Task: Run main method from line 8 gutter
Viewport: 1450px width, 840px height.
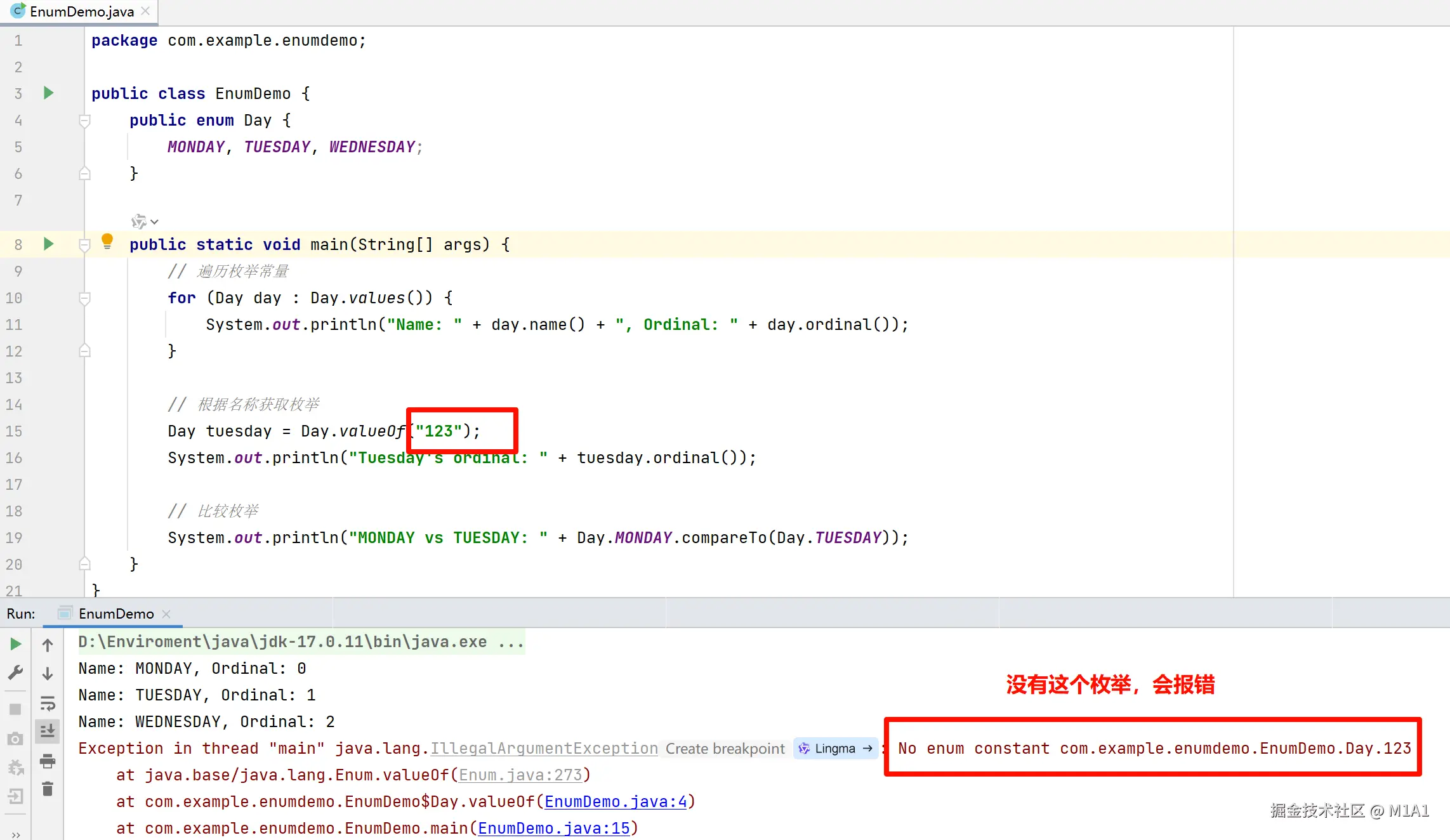Action: (48, 244)
